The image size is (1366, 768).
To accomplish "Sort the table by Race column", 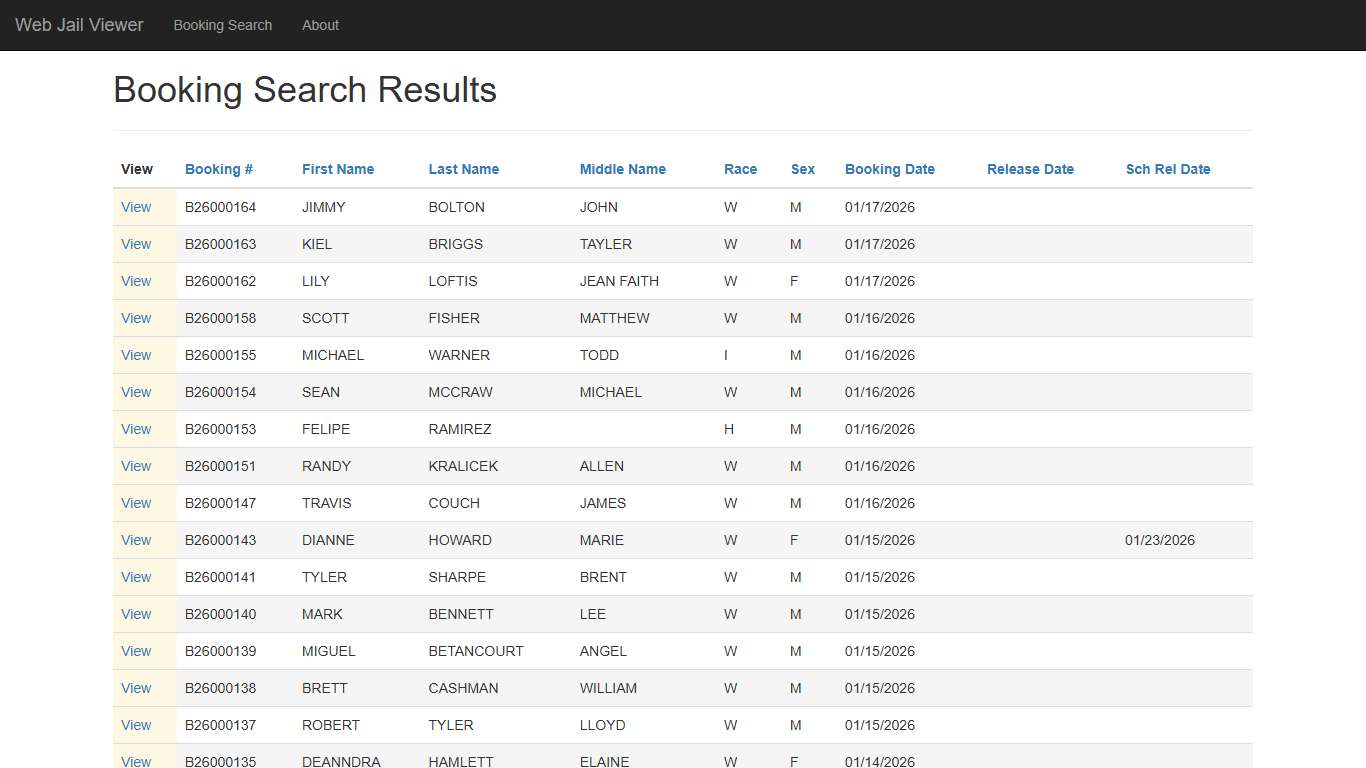I will click(x=740, y=169).
